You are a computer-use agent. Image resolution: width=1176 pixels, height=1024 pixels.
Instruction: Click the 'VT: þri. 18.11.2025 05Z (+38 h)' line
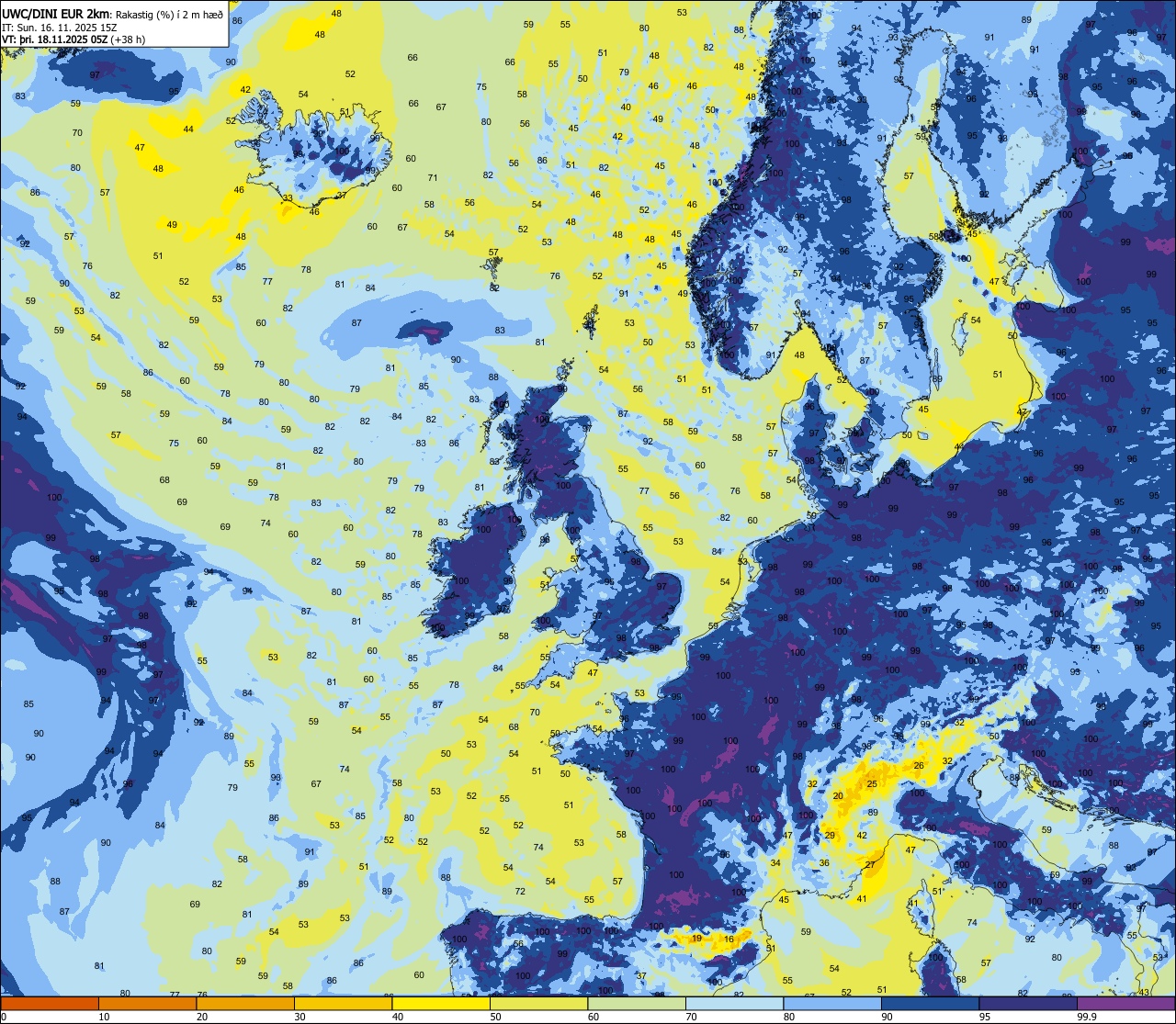(73, 39)
